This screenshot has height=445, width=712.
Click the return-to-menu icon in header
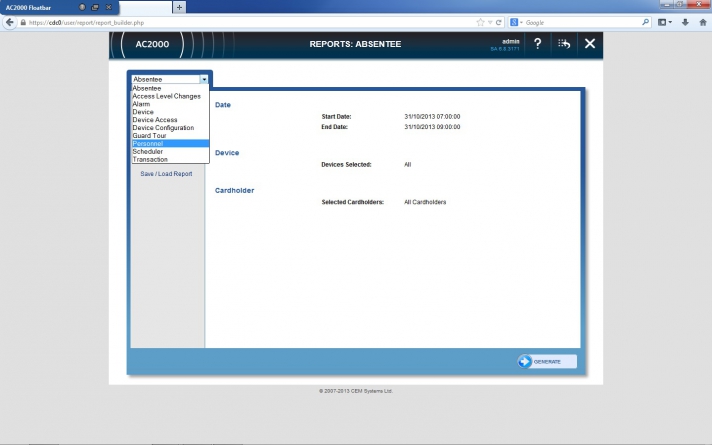pyautogui.click(x=564, y=44)
